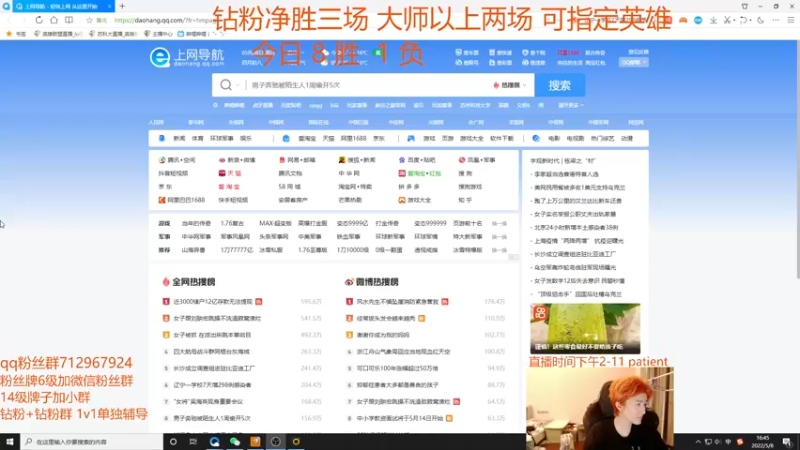This screenshot has width=800, height=450.
Task: Open 新浪·微博 site link
Action: pyautogui.click(x=237, y=160)
